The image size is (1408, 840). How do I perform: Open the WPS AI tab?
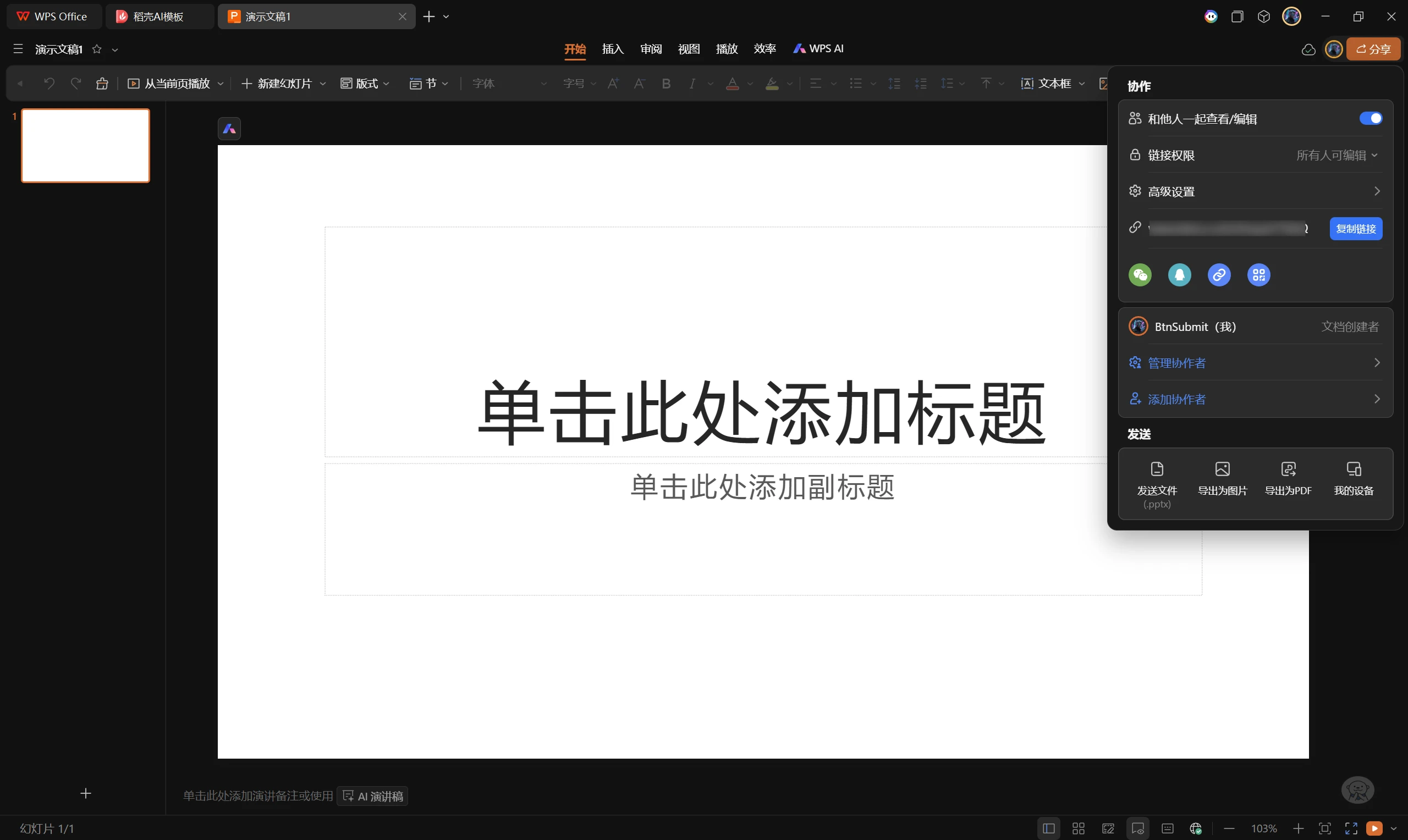818,49
